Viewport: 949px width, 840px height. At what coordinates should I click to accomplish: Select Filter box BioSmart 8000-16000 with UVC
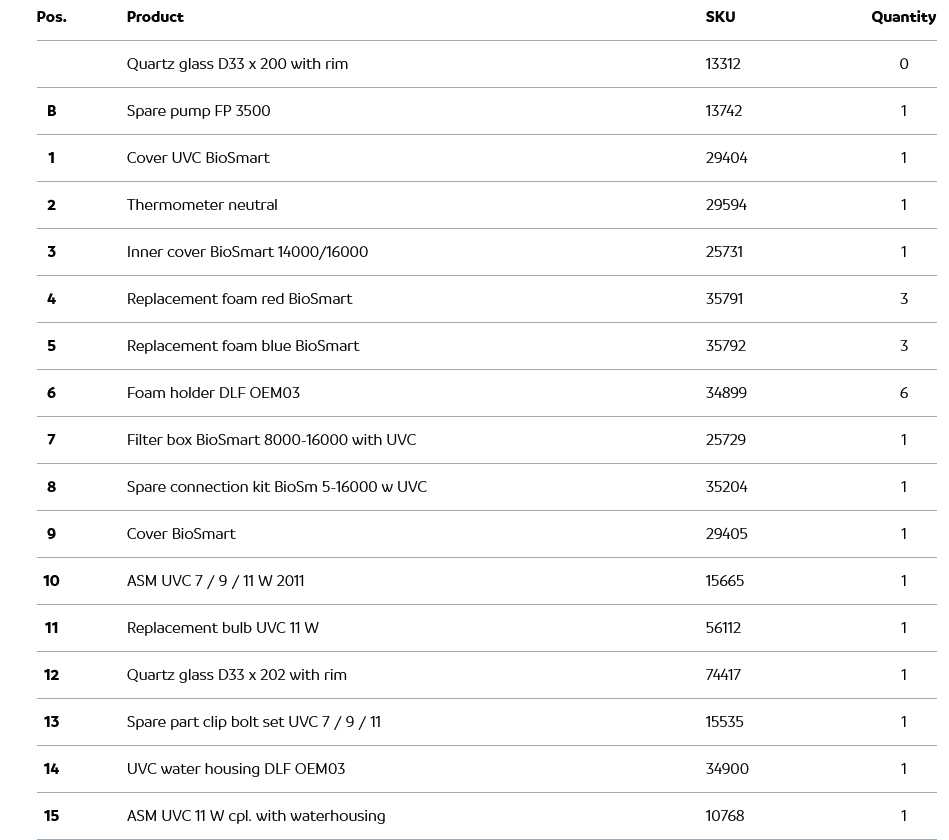271,440
